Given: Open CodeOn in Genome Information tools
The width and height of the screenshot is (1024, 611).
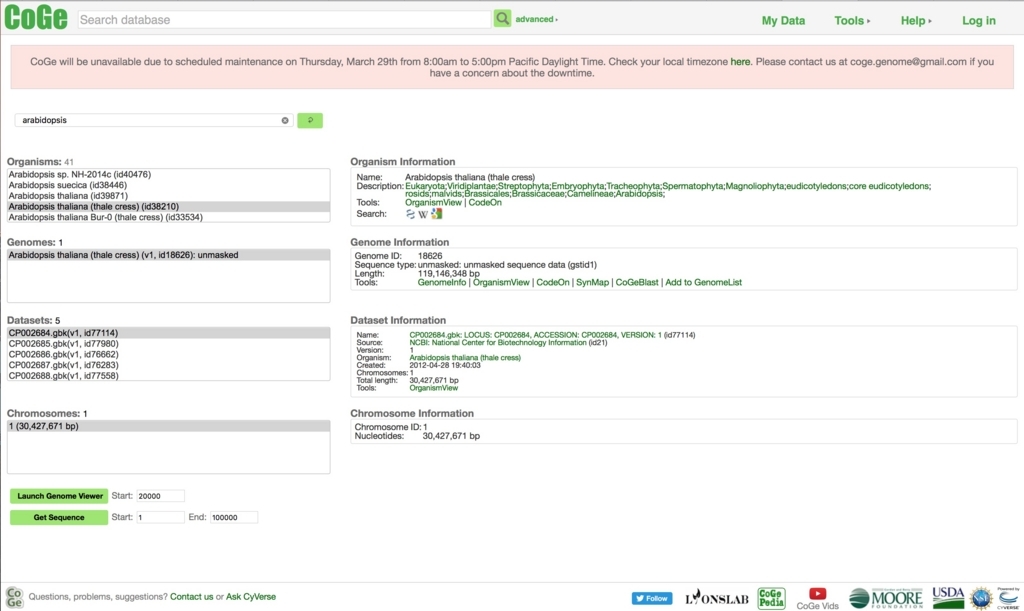Looking at the screenshot, I should pos(553,283).
